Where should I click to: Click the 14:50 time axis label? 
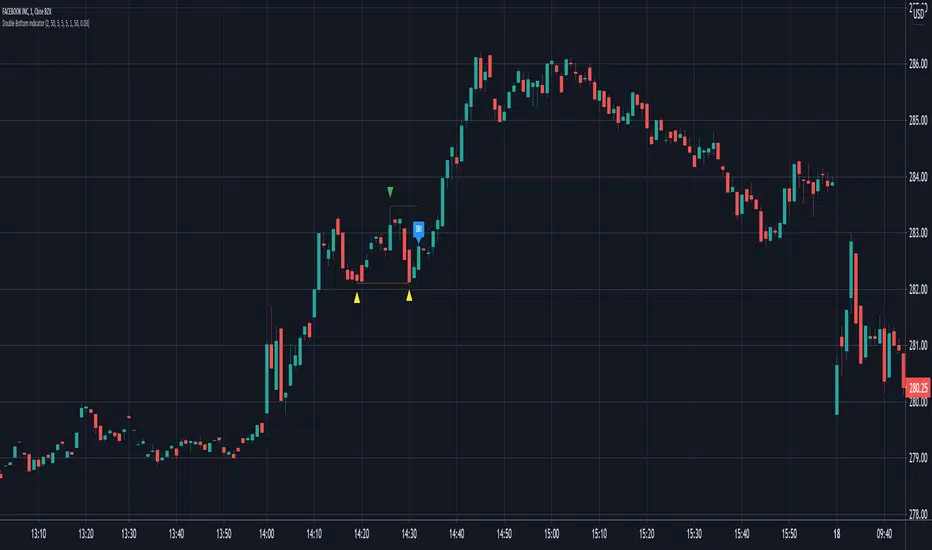[504, 534]
